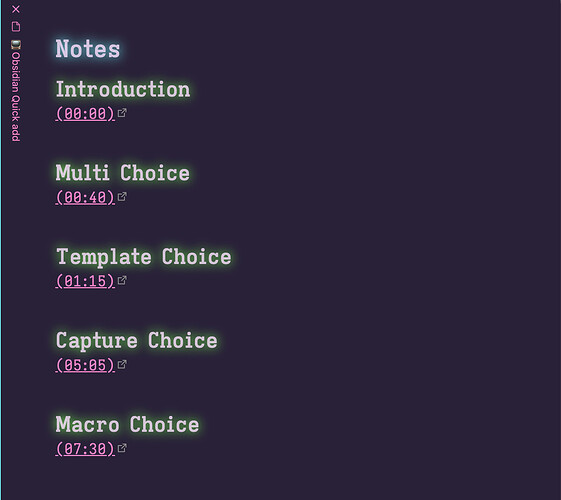Click external link icon beside 07:30

pyautogui.click(x=122, y=448)
